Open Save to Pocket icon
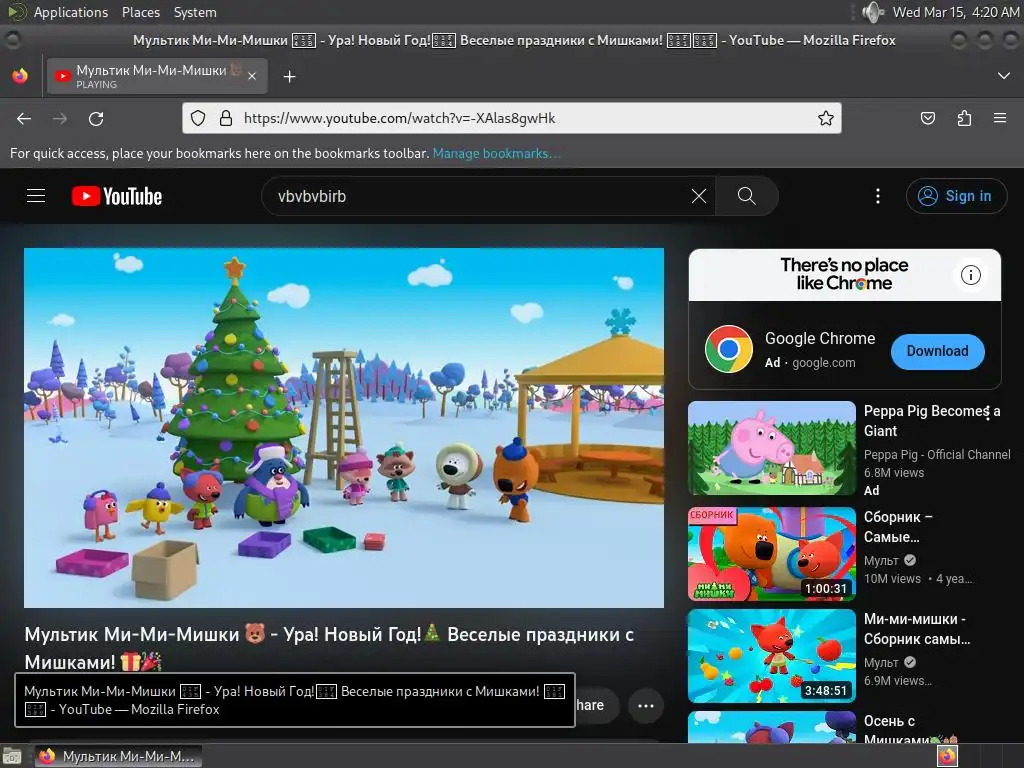The height and width of the screenshot is (768, 1024). click(x=927, y=118)
